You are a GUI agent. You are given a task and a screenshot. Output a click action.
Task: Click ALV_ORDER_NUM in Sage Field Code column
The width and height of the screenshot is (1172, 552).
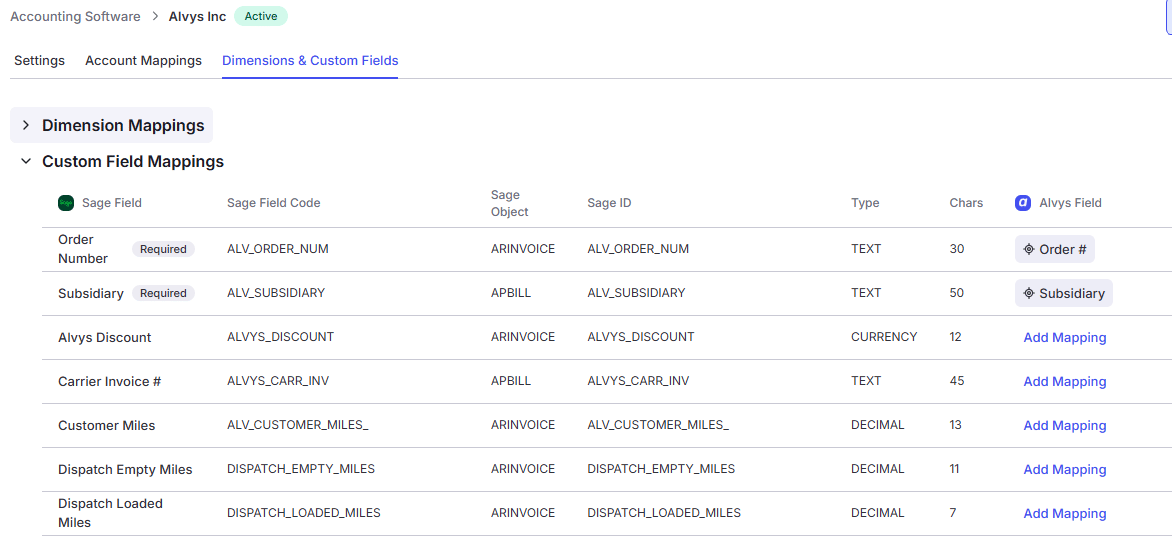click(278, 249)
